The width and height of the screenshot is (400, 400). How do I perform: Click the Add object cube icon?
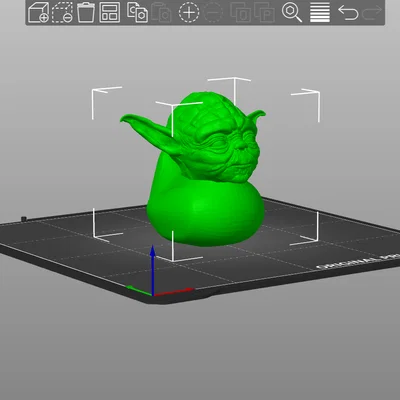[38, 12]
